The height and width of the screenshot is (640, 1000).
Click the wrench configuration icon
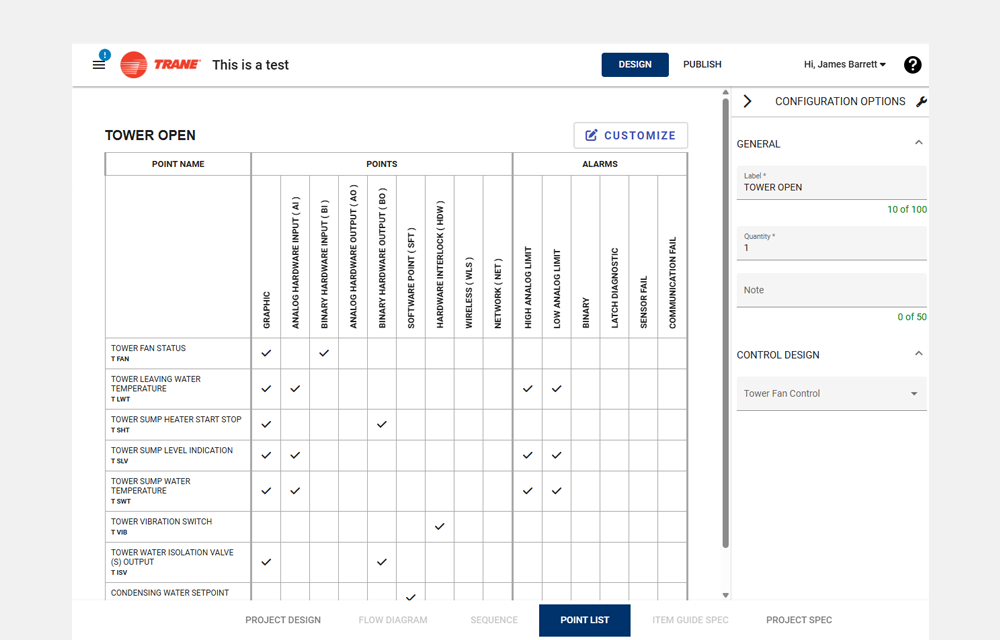tap(922, 101)
